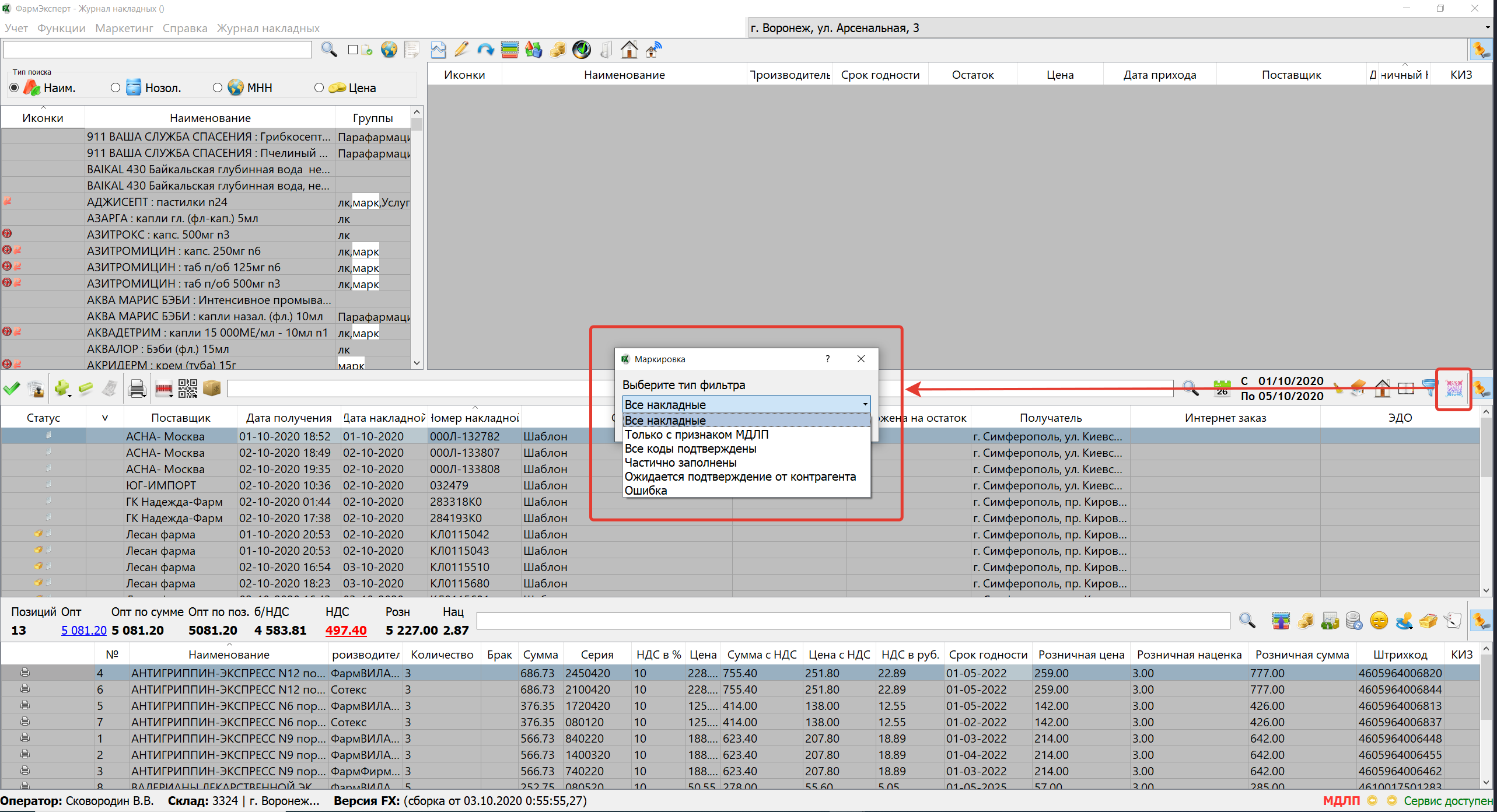Click the cardboard box icon in invoice toolbar
1497x812 pixels.
coord(212,388)
